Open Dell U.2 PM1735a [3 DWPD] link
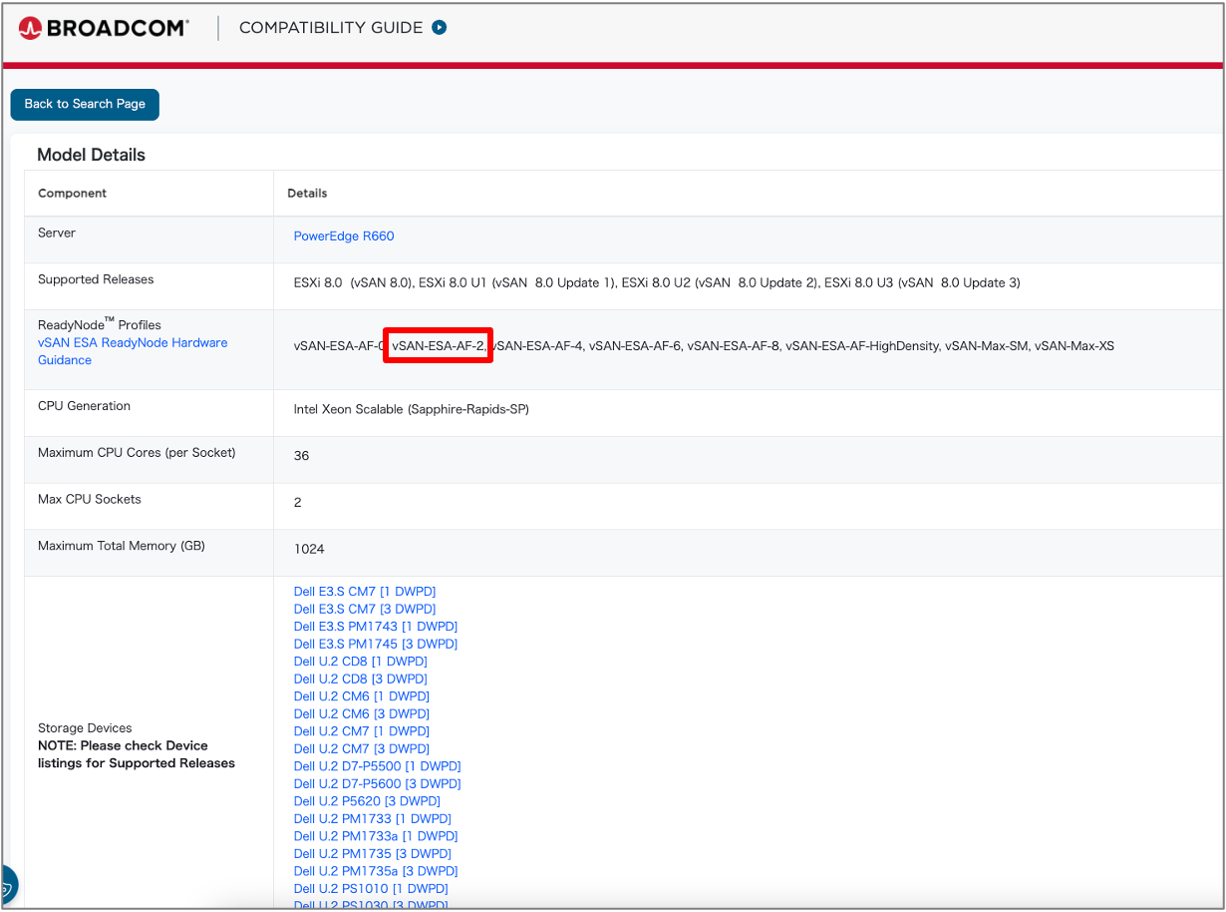 pyautogui.click(x=376, y=872)
